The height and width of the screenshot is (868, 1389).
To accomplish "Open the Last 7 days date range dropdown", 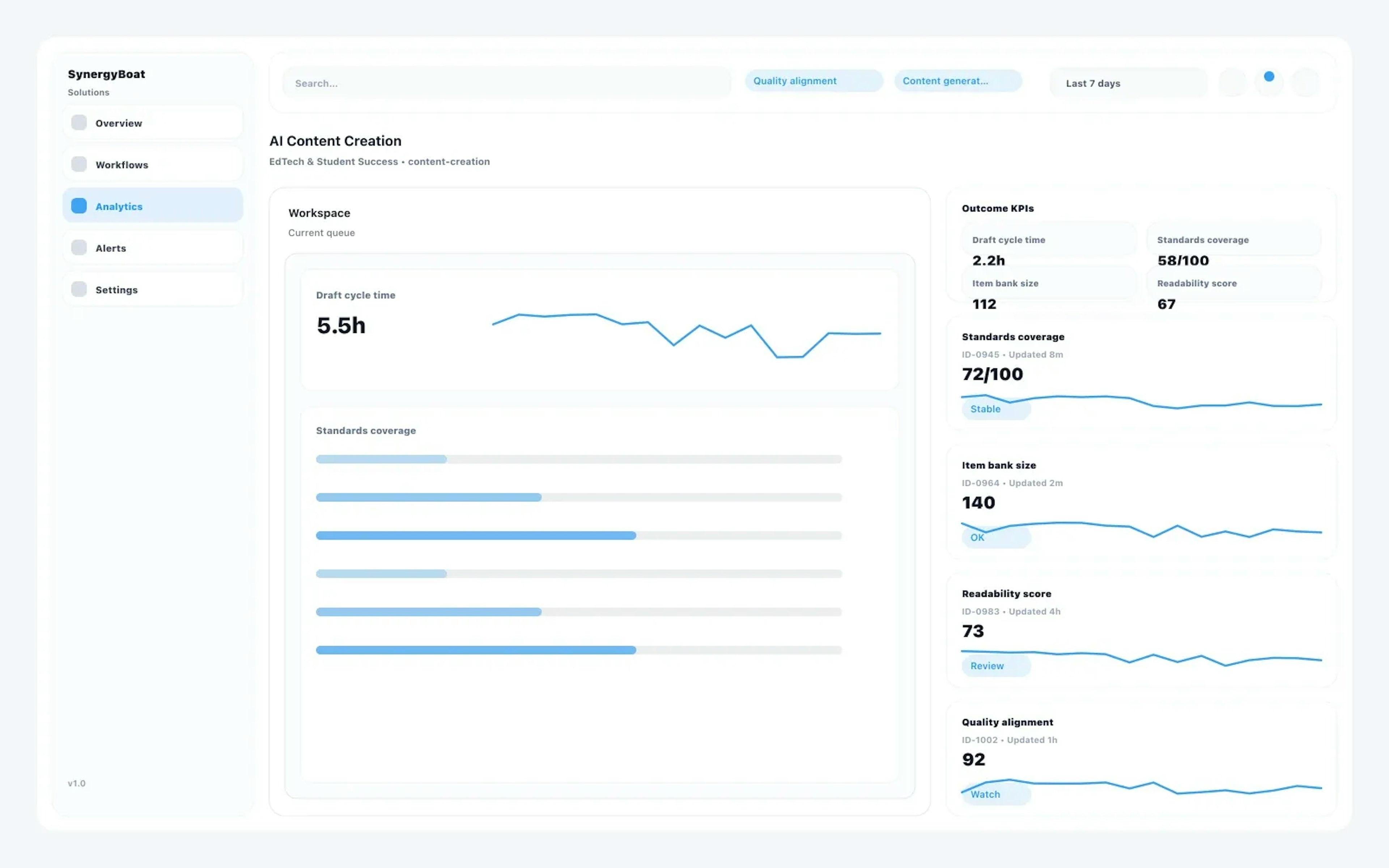I will (1127, 83).
